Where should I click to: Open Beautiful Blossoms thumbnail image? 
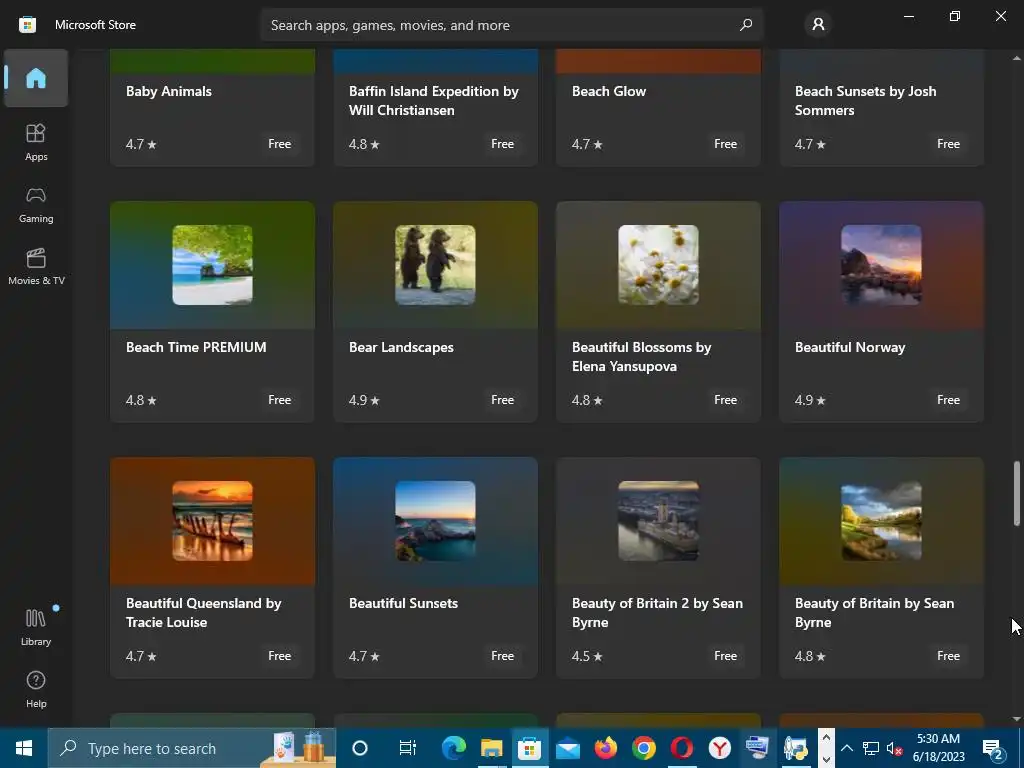(x=658, y=265)
